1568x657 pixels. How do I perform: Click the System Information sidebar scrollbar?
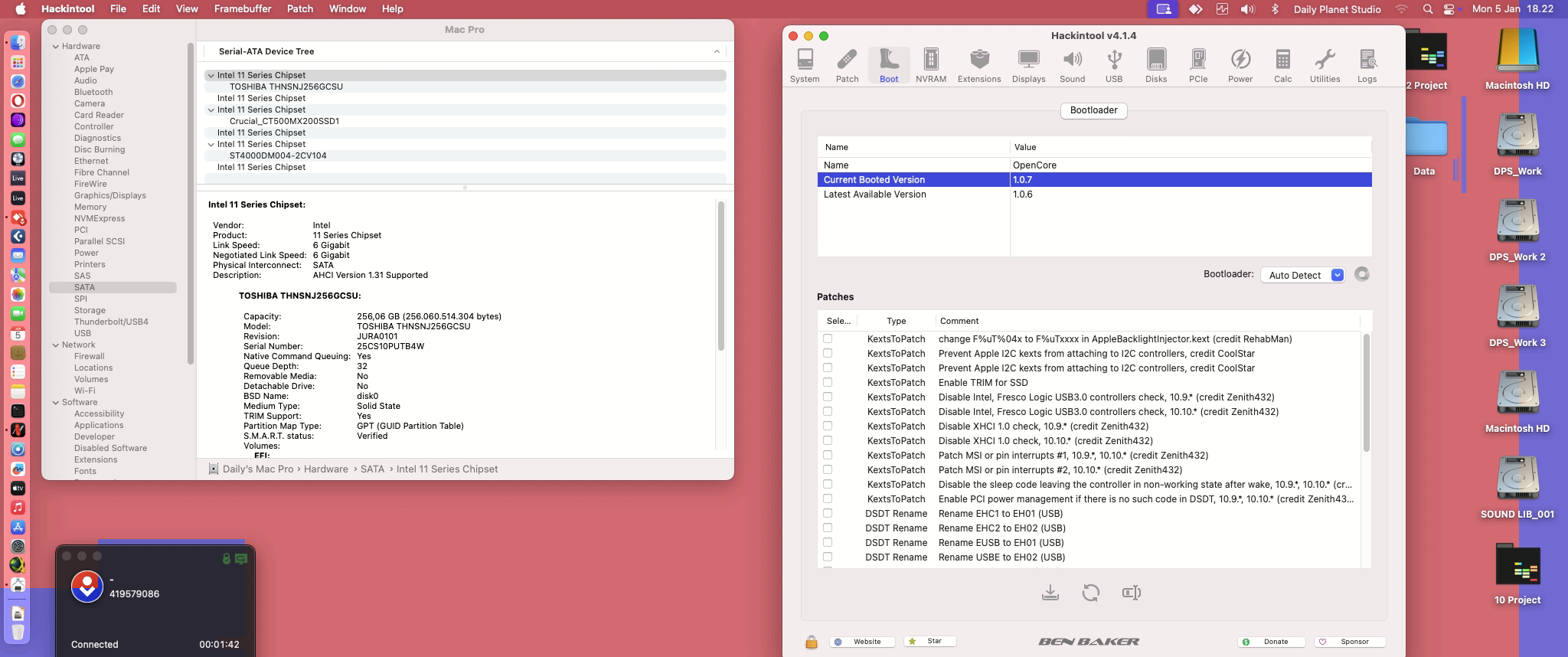190,203
